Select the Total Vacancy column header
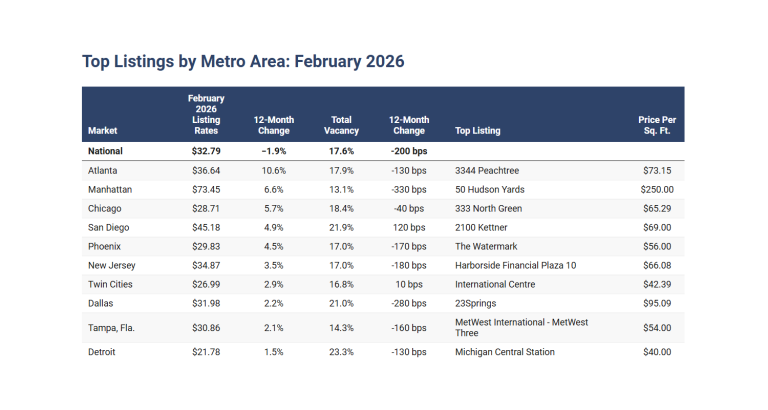Screen dimensions: 768x410 [339, 125]
